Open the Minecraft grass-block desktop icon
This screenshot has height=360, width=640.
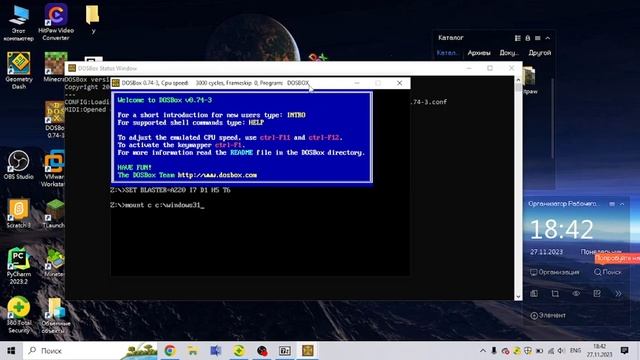click(56, 67)
